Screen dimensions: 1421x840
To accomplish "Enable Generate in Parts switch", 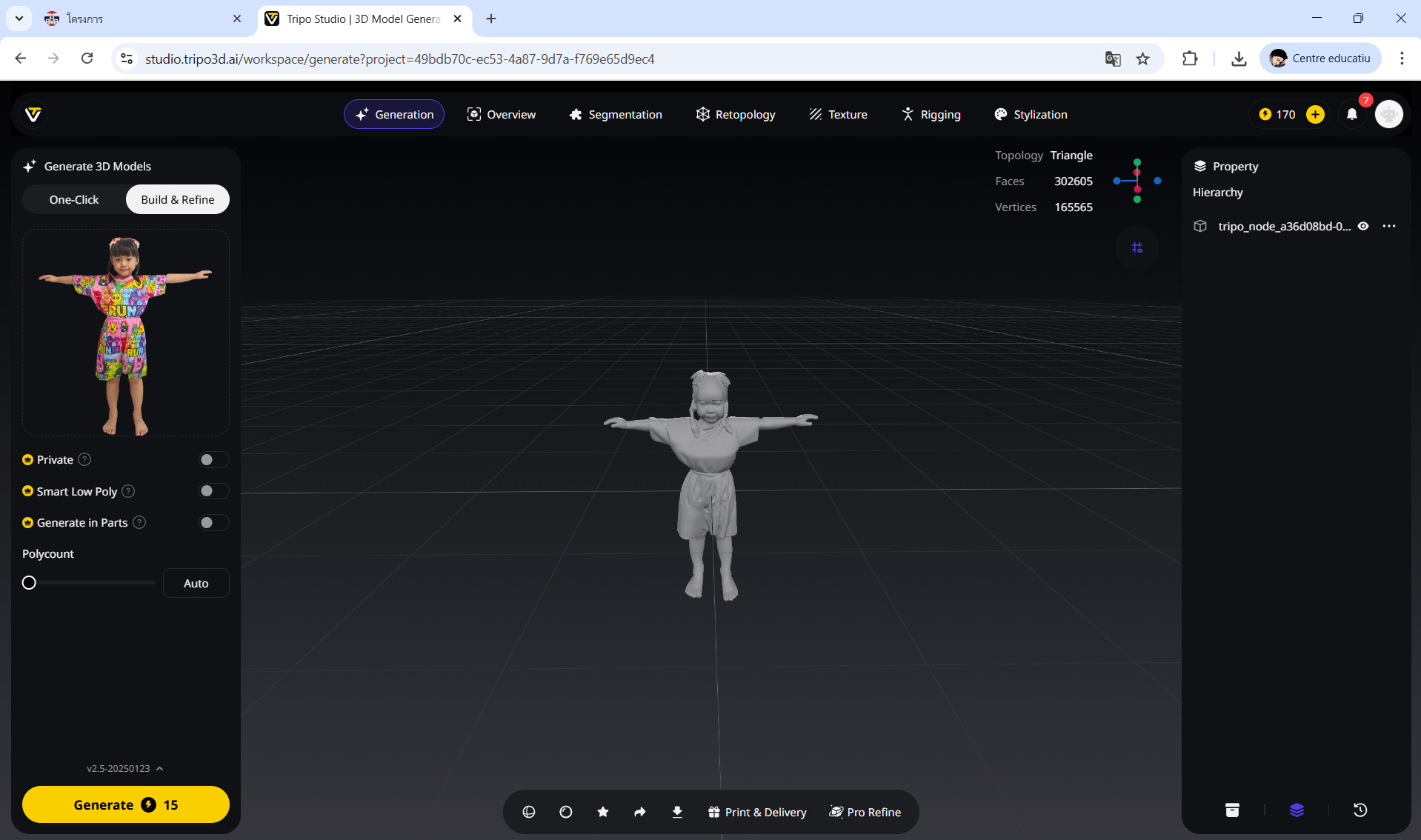I will point(213,523).
